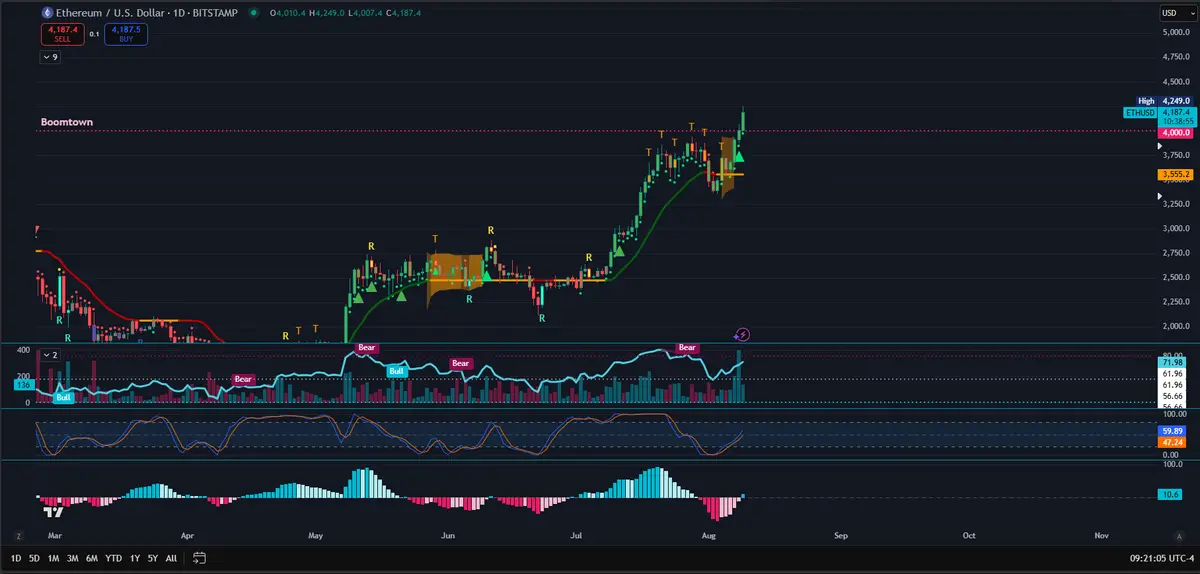Click the Boomtown line label

pos(67,122)
